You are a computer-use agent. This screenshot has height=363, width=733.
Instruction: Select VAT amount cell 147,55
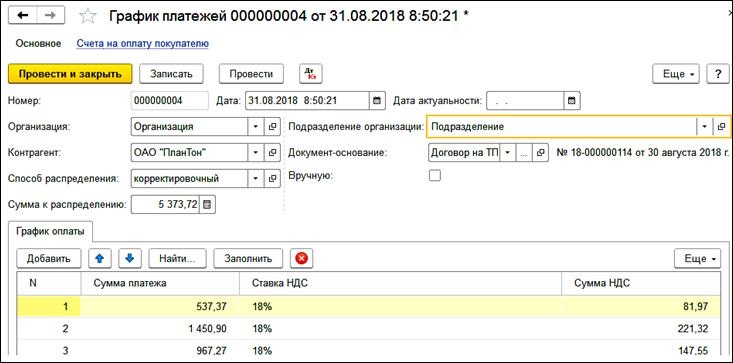click(x=641, y=350)
